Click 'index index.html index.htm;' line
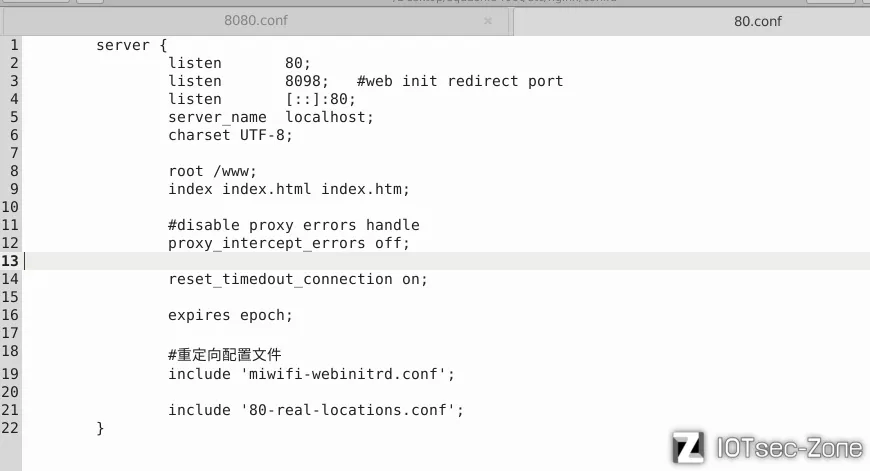The image size is (870, 471). click(x=289, y=189)
